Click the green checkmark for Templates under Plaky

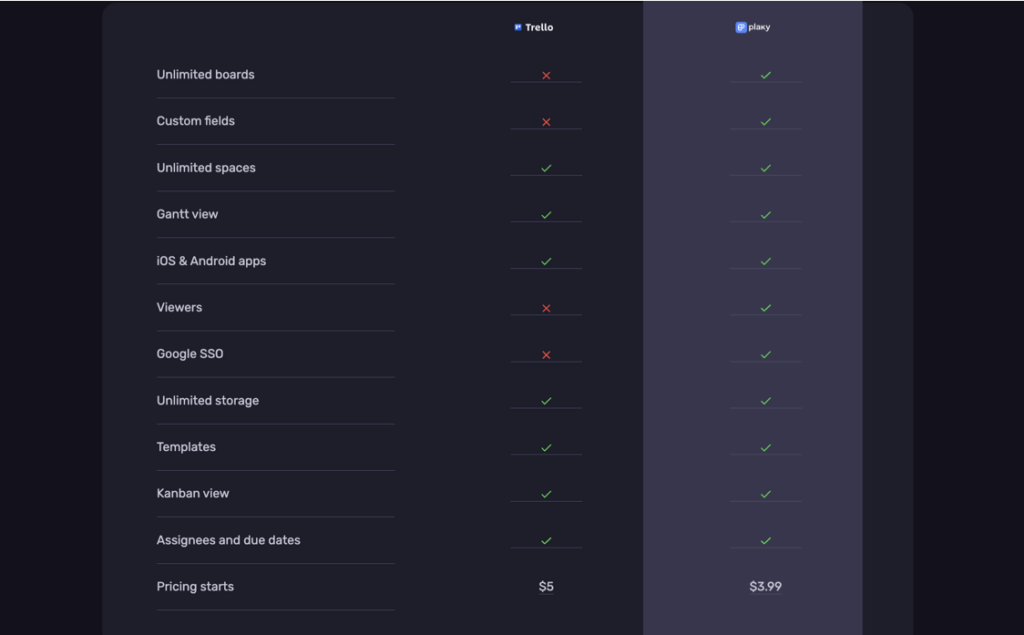tap(765, 447)
